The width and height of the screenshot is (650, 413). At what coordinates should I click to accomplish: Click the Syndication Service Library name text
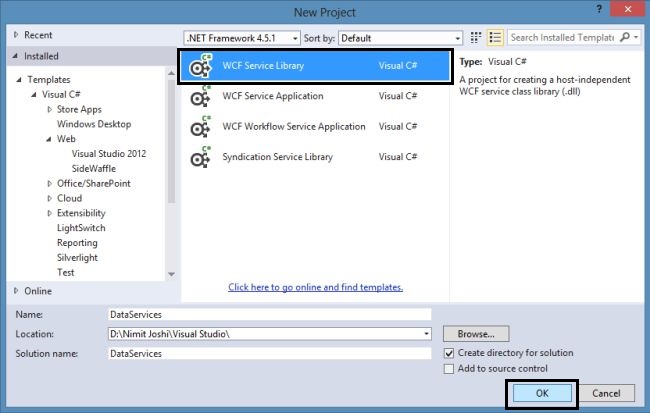277,157
